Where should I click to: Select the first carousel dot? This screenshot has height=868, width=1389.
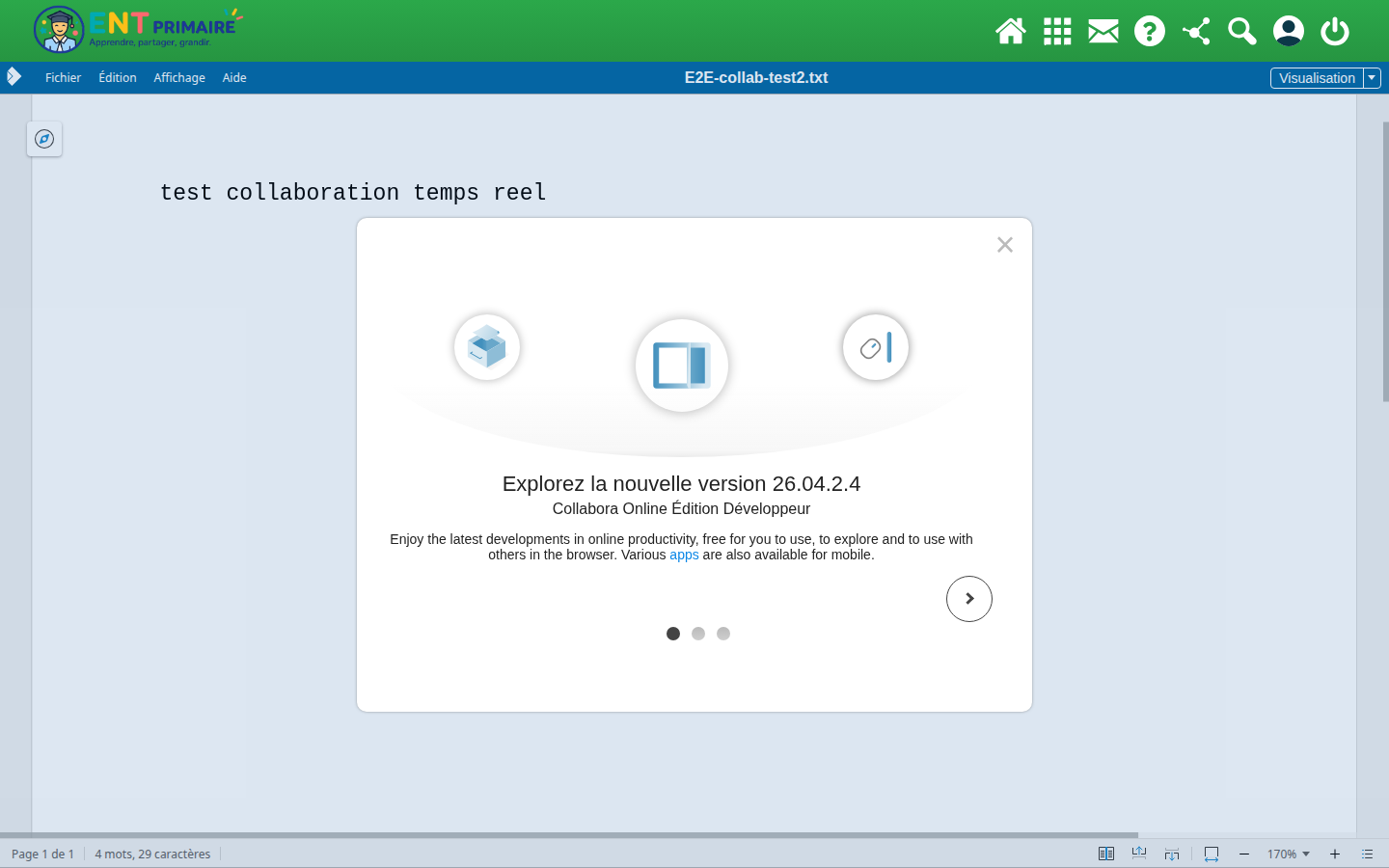click(x=673, y=634)
